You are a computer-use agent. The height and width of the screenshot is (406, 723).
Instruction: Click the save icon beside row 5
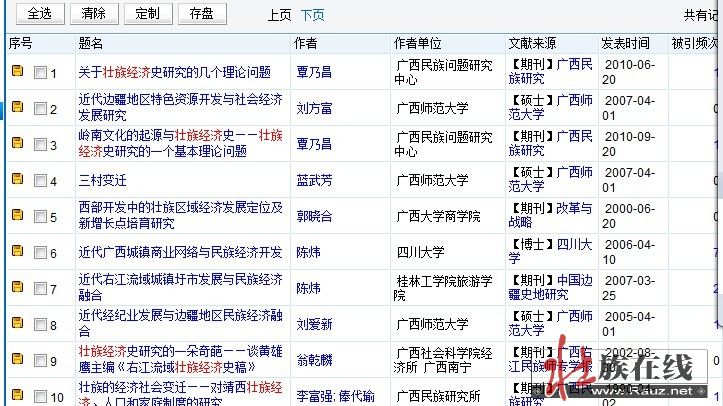pos(17,215)
